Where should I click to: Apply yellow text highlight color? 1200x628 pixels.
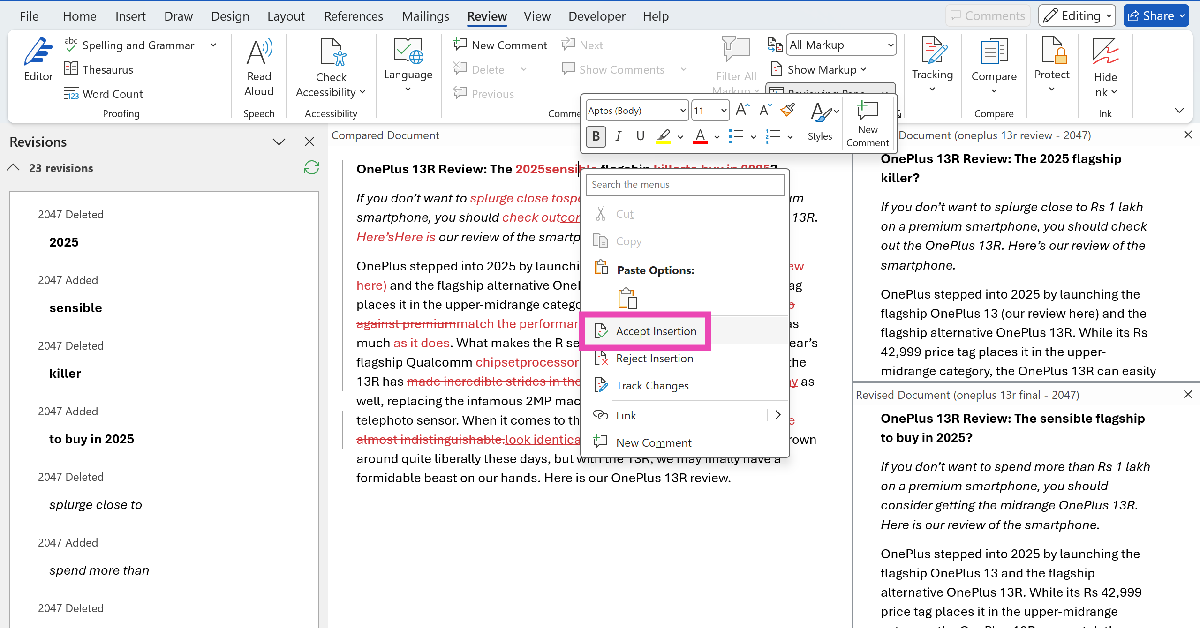664,136
